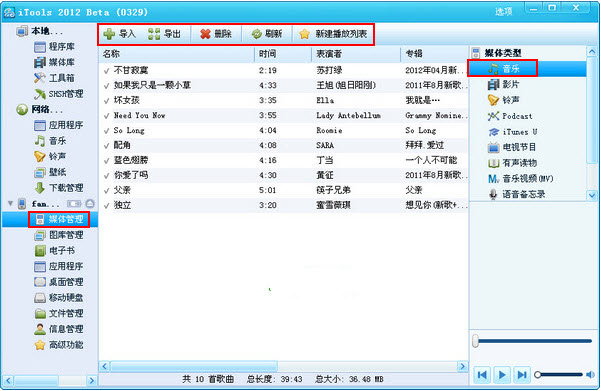Skip to previous track
Viewport: 601px width, 391px height.
click(483, 375)
